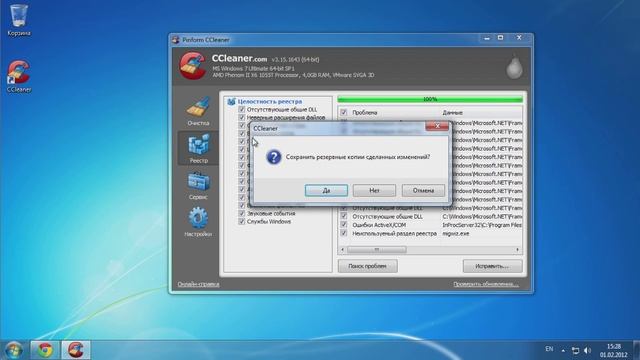Click the Piriform pear icon
Viewport: 640px width, 360px height.
pyautogui.click(x=514, y=67)
